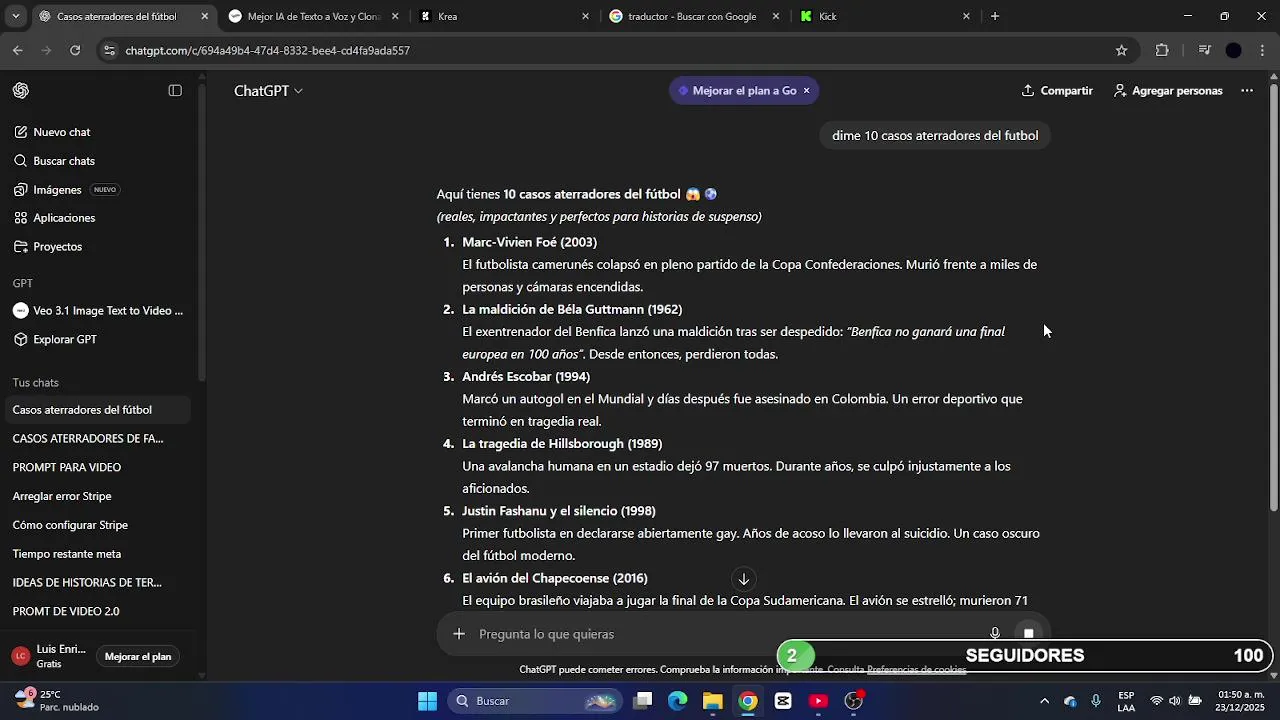Click the ChatGPT logo icon in sidebar

click(21, 91)
